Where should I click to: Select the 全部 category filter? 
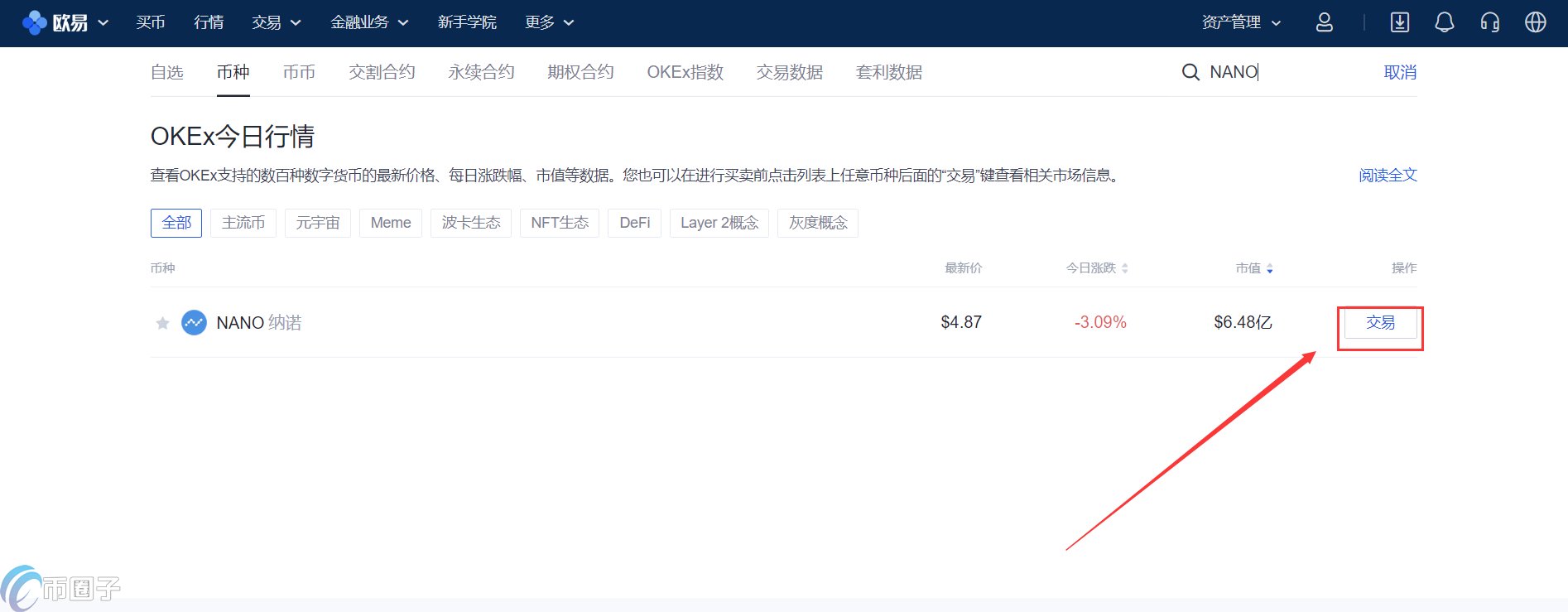click(x=176, y=223)
